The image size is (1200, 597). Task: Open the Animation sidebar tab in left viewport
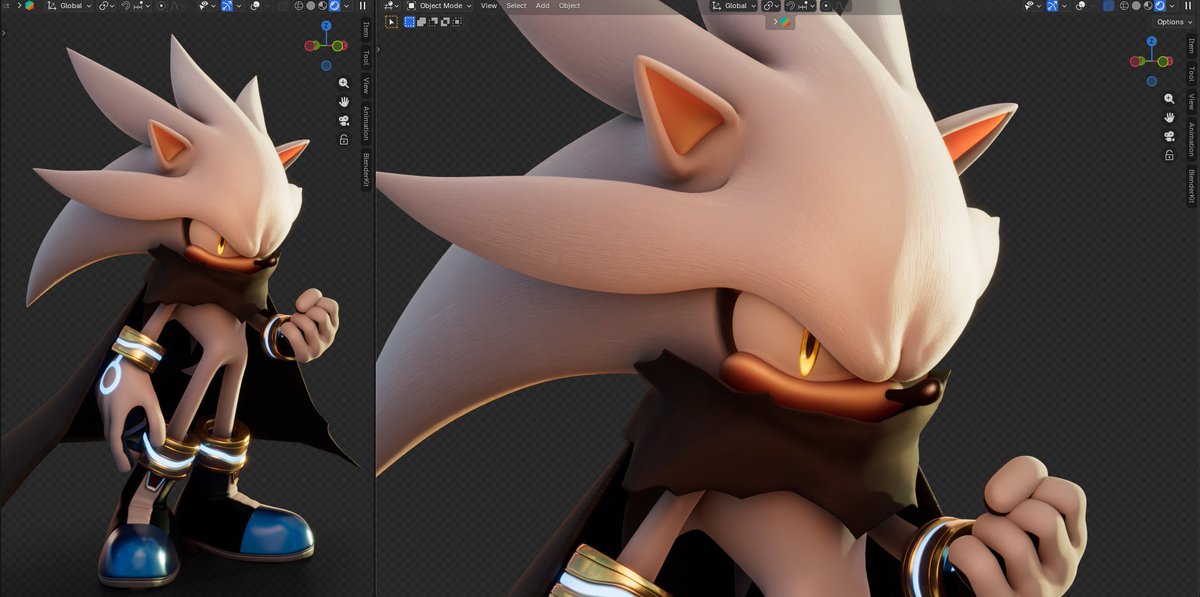pos(366,124)
